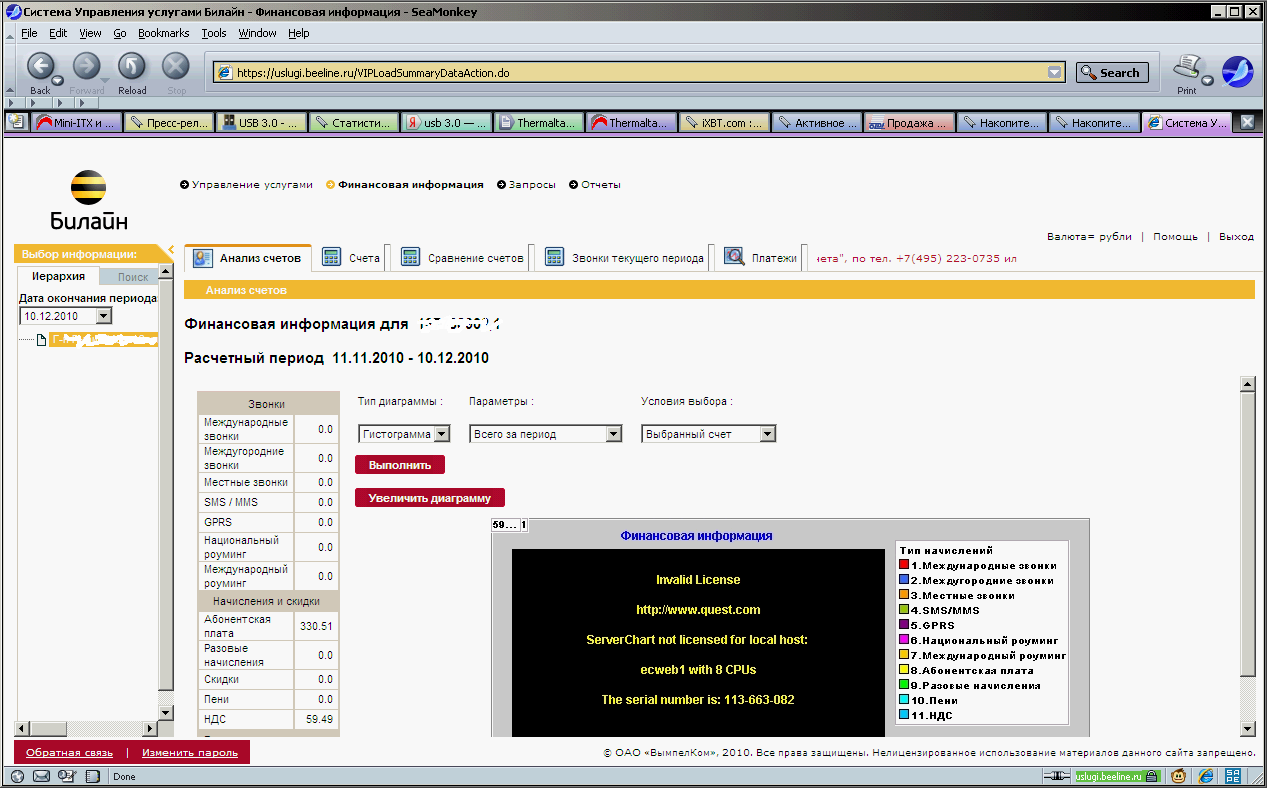Click the address bar URL field
The width and height of the screenshot is (1267, 788).
click(x=640, y=73)
